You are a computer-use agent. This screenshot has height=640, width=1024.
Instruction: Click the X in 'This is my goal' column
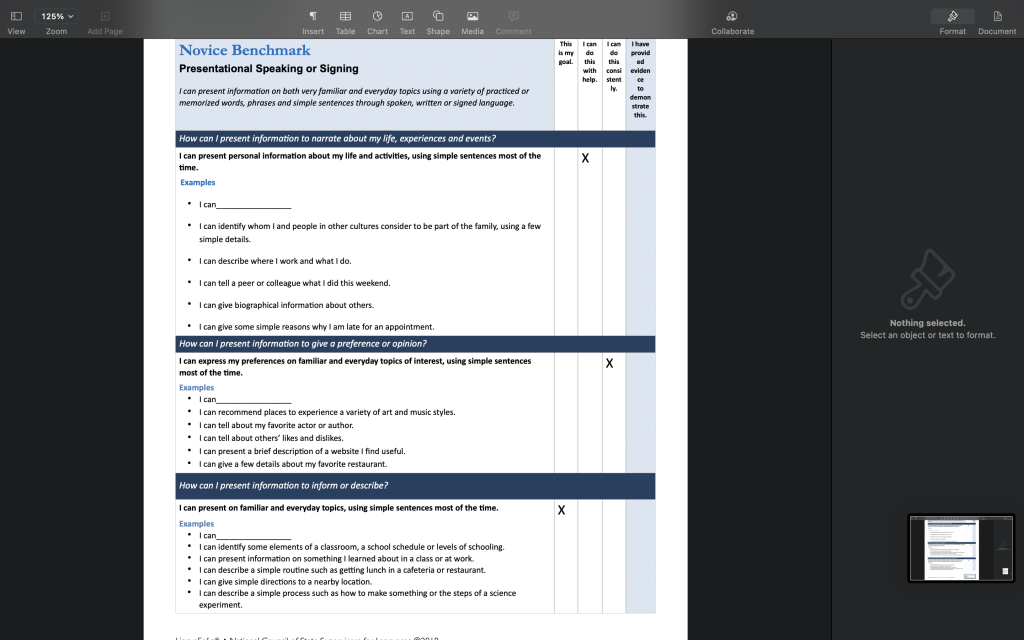[x=561, y=511]
